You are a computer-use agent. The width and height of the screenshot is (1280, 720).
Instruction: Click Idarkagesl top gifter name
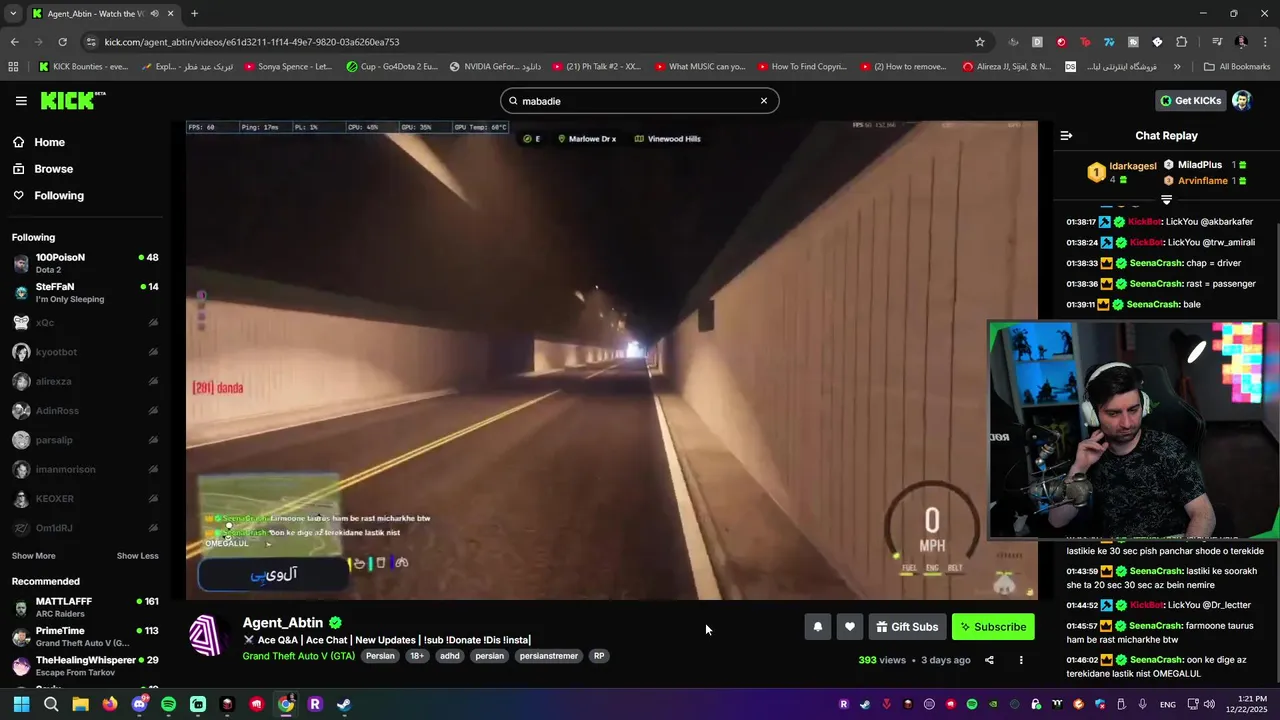coord(1133,165)
